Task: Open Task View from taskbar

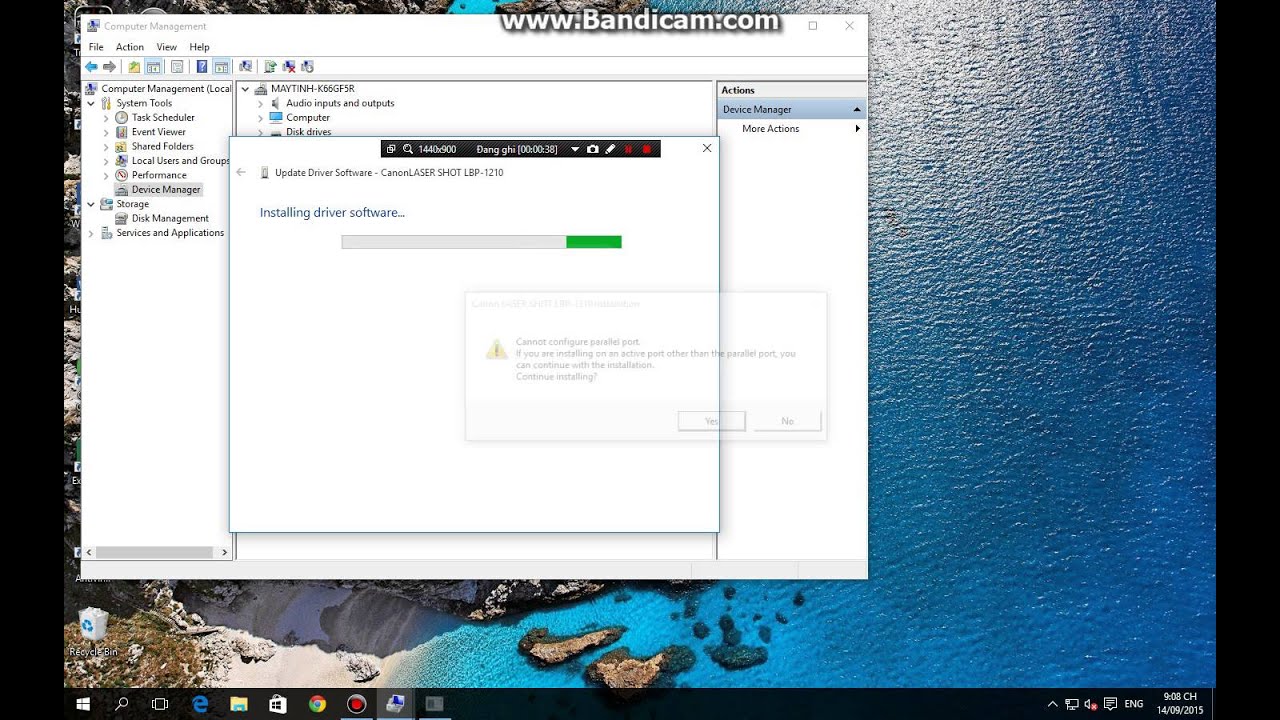Action: click(x=160, y=704)
